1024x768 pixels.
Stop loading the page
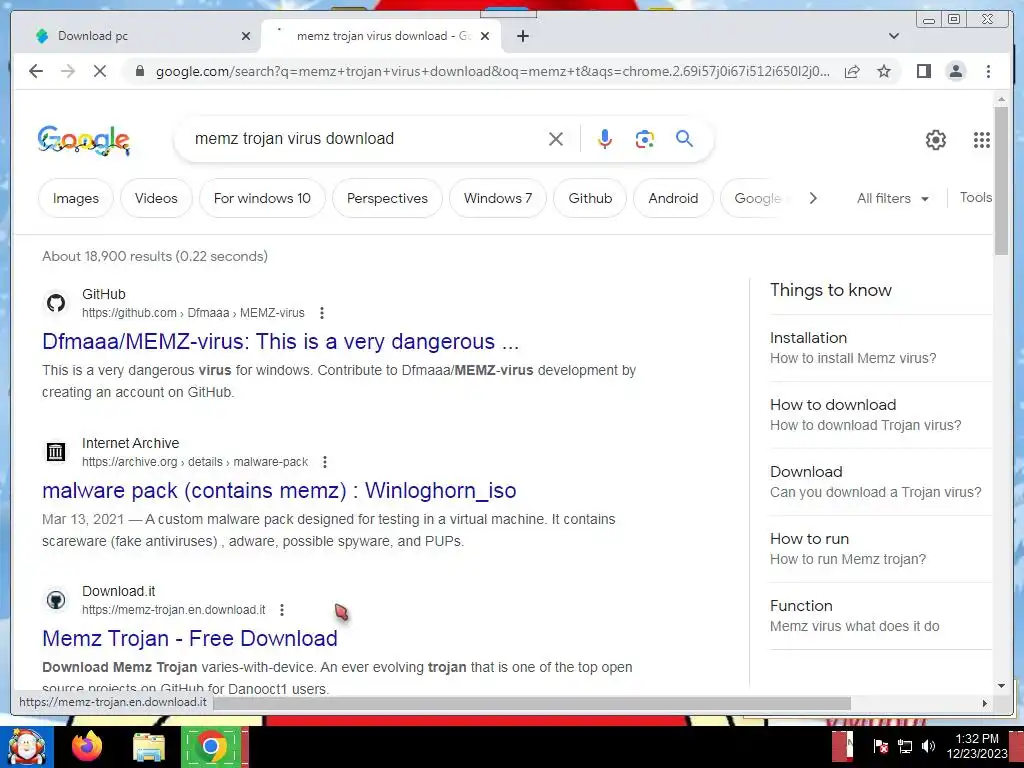(100, 71)
